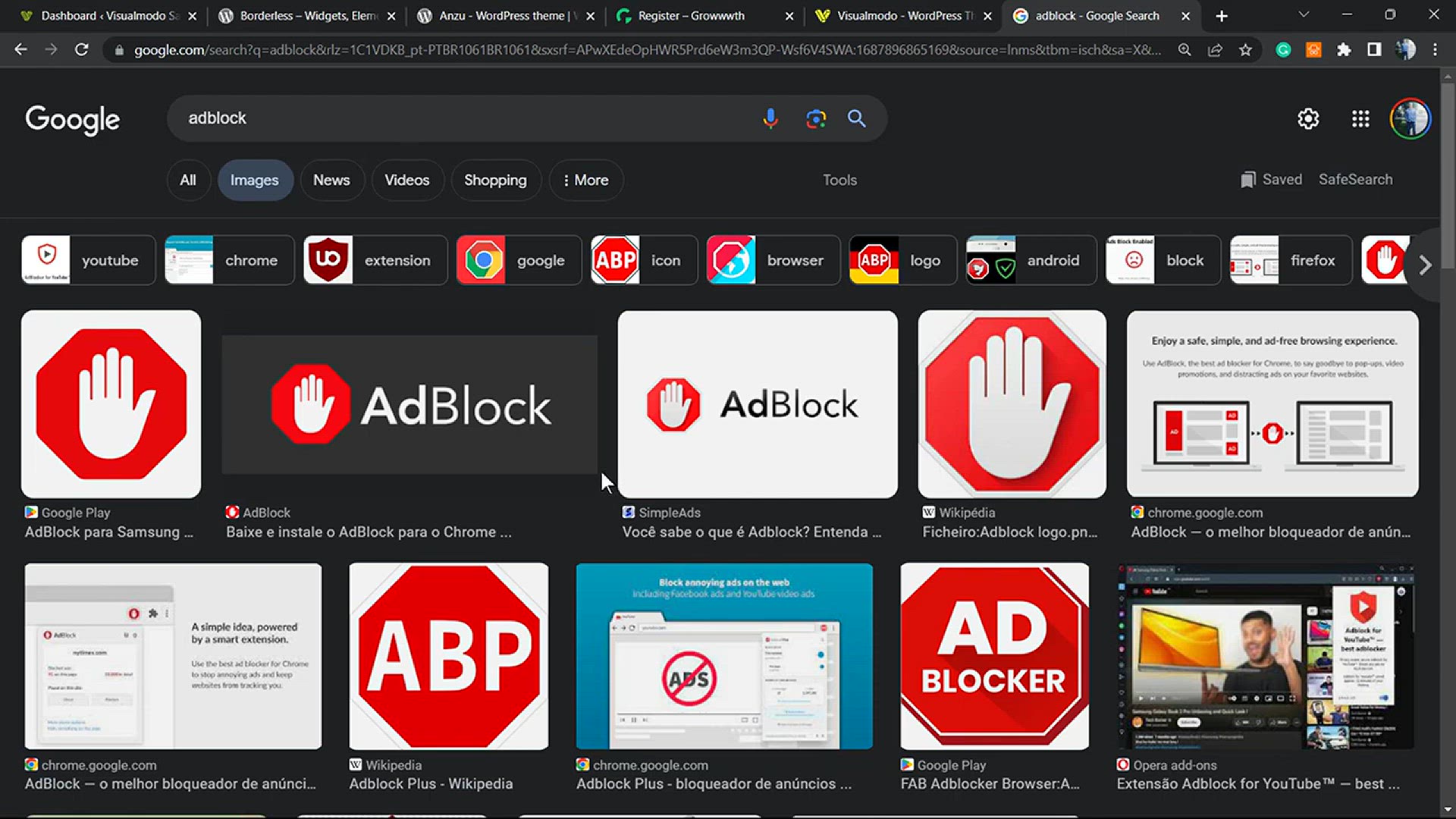This screenshot has height=819, width=1456.
Task: Open the zoom indicator in address bar
Action: (x=1184, y=49)
